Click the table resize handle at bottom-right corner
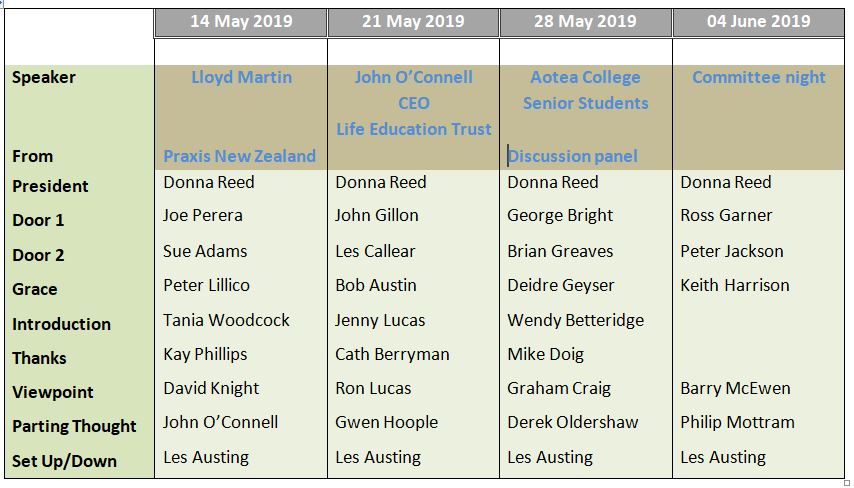Screen dimensions: 854x488 pos(846,483)
